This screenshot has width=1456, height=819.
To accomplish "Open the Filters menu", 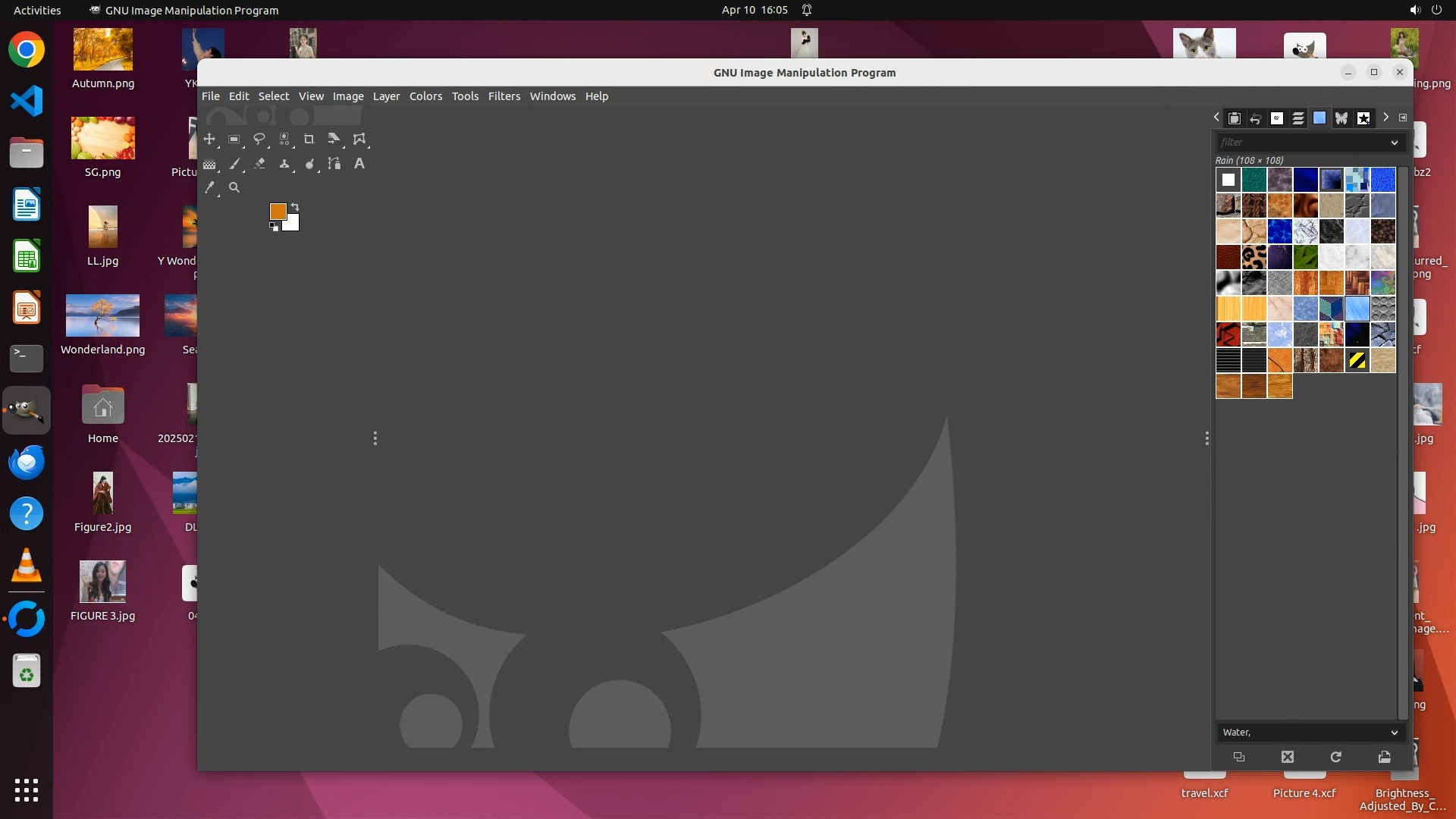I will click(x=504, y=96).
